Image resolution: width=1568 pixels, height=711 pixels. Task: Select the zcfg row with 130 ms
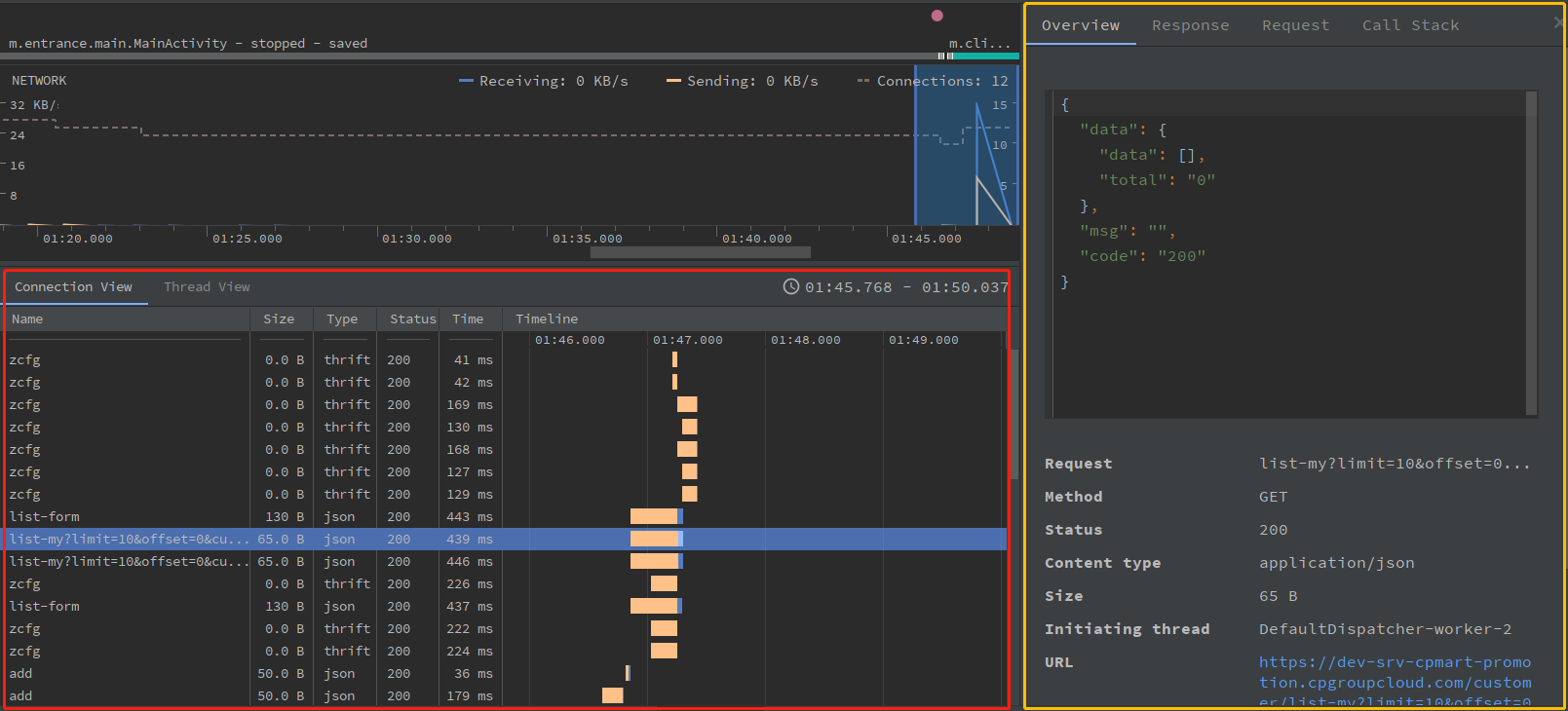(x=505, y=427)
